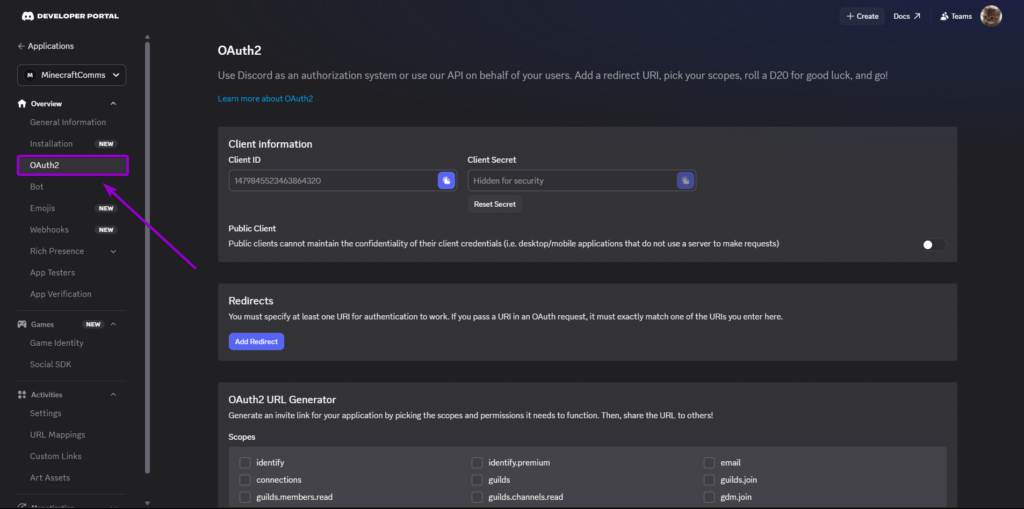
Task: Click the Discord Developer Portal logo
Action: point(71,16)
